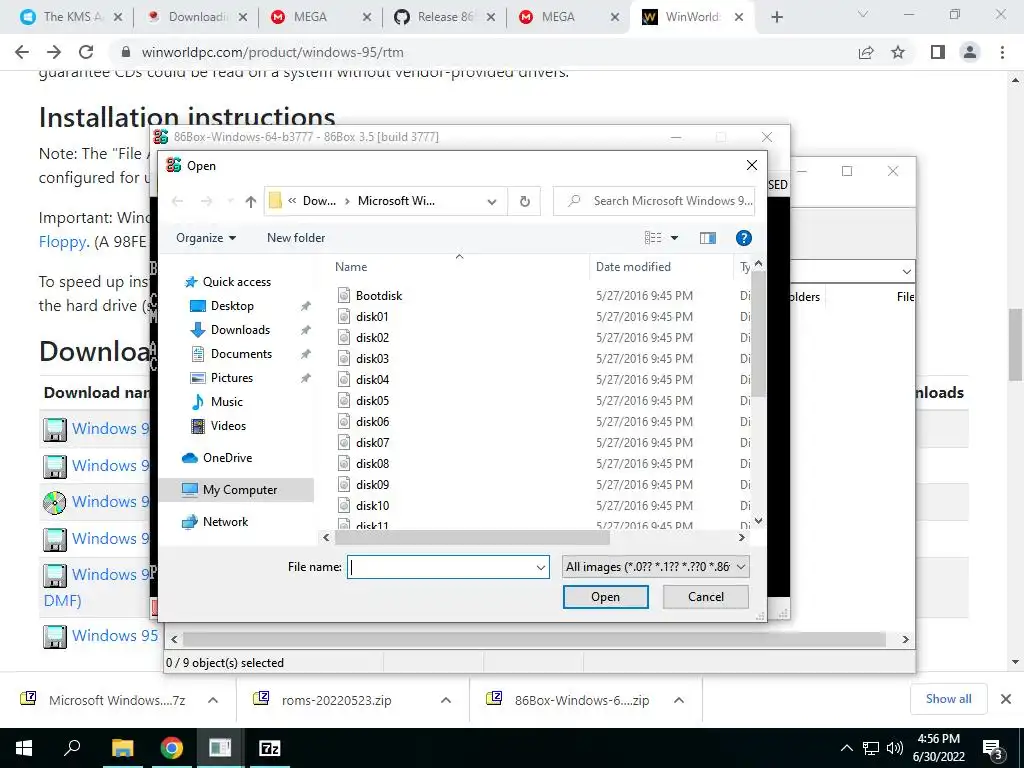Viewport: 1024px width, 768px height.
Task: Switch to the Downloading browser tab
Action: coord(196,17)
